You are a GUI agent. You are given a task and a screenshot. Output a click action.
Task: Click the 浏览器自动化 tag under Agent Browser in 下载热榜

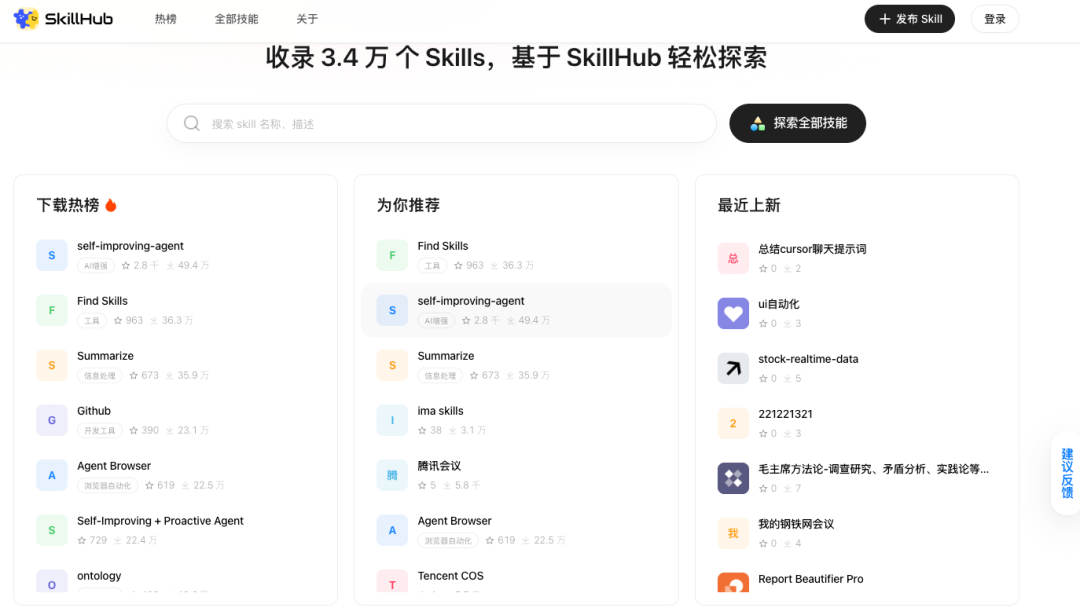coord(107,486)
